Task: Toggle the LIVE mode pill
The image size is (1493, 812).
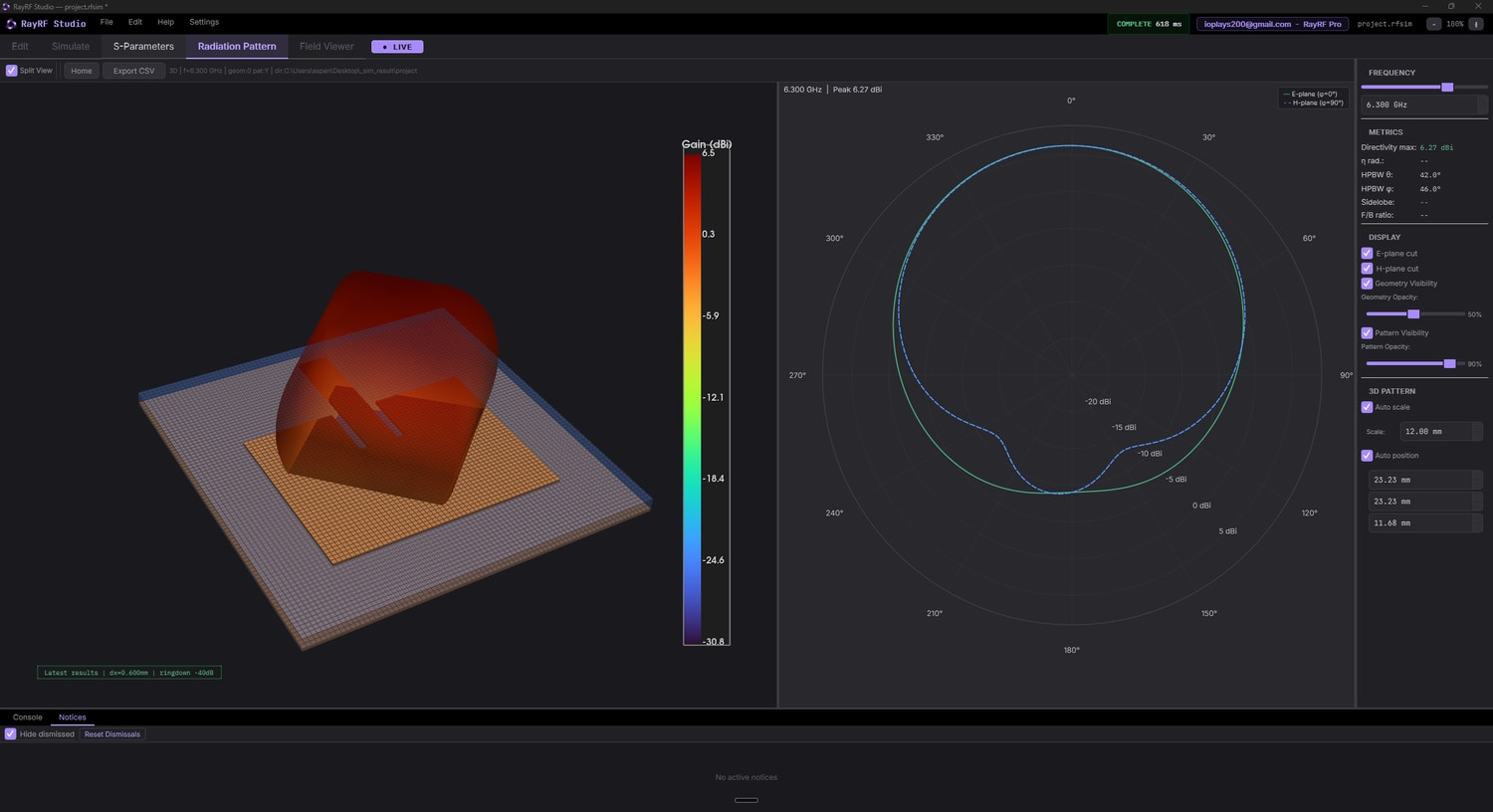Action: [397, 47]
